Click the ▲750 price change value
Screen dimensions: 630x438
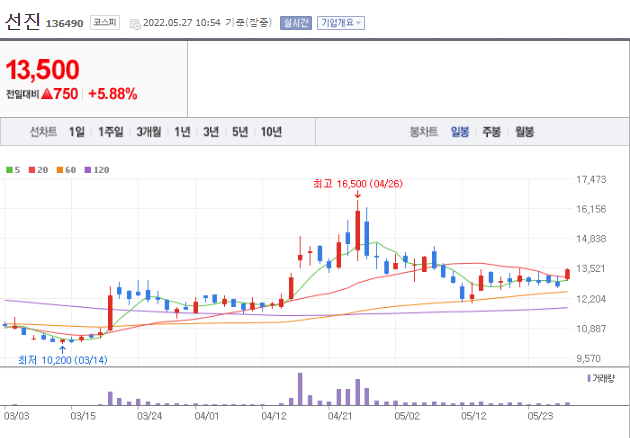tap(59, 94)
